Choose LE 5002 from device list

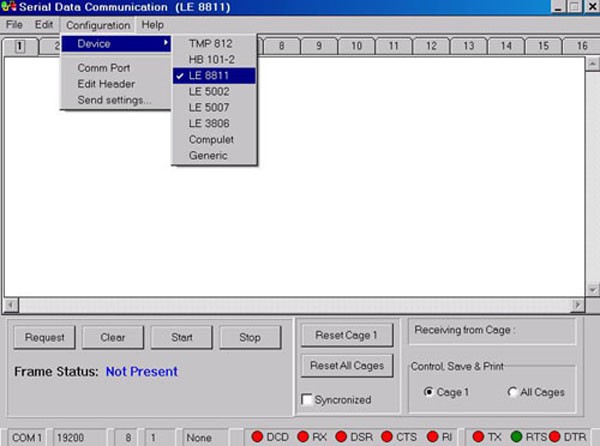(209, 91)
